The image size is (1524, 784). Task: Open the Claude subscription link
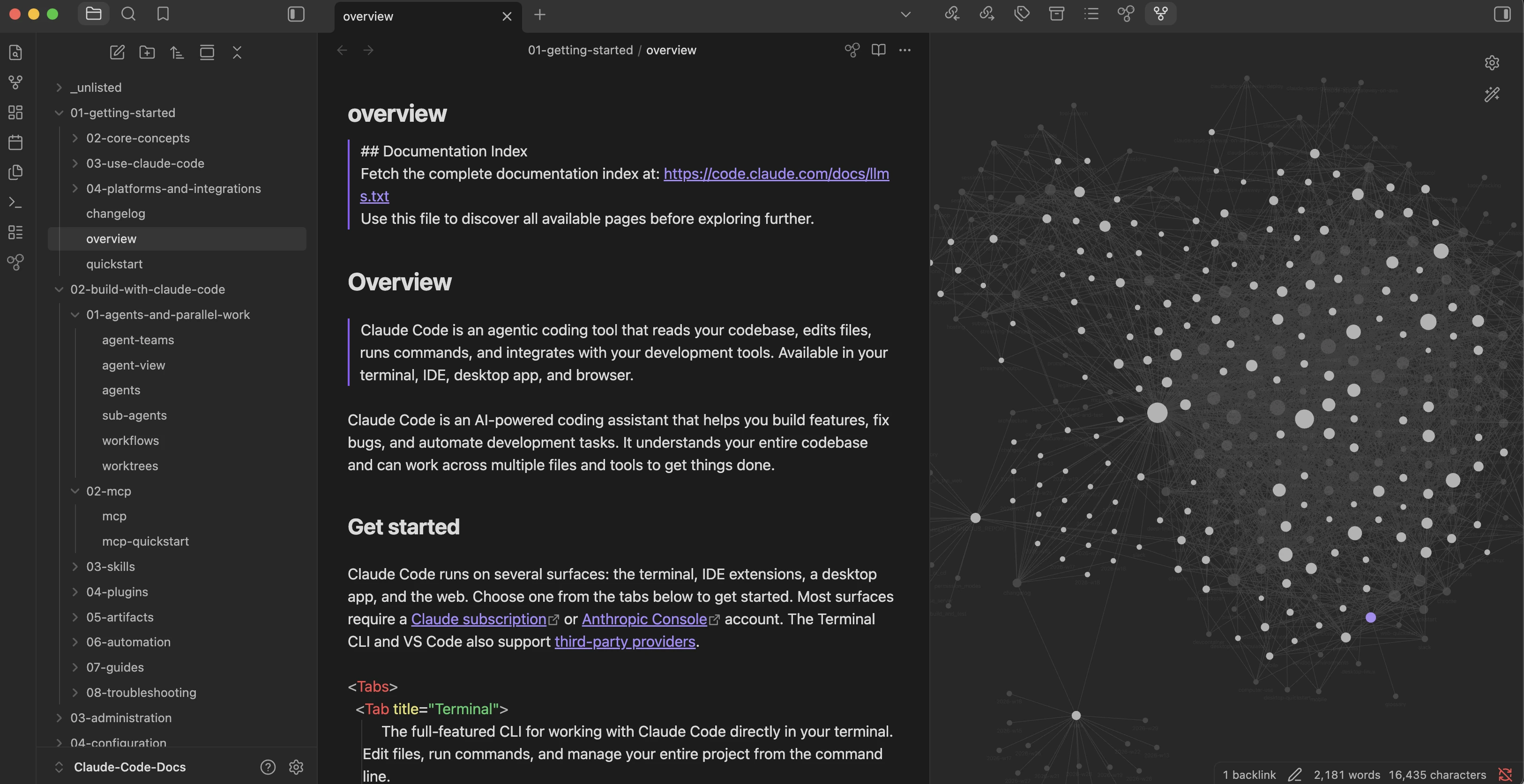point(478,619)
